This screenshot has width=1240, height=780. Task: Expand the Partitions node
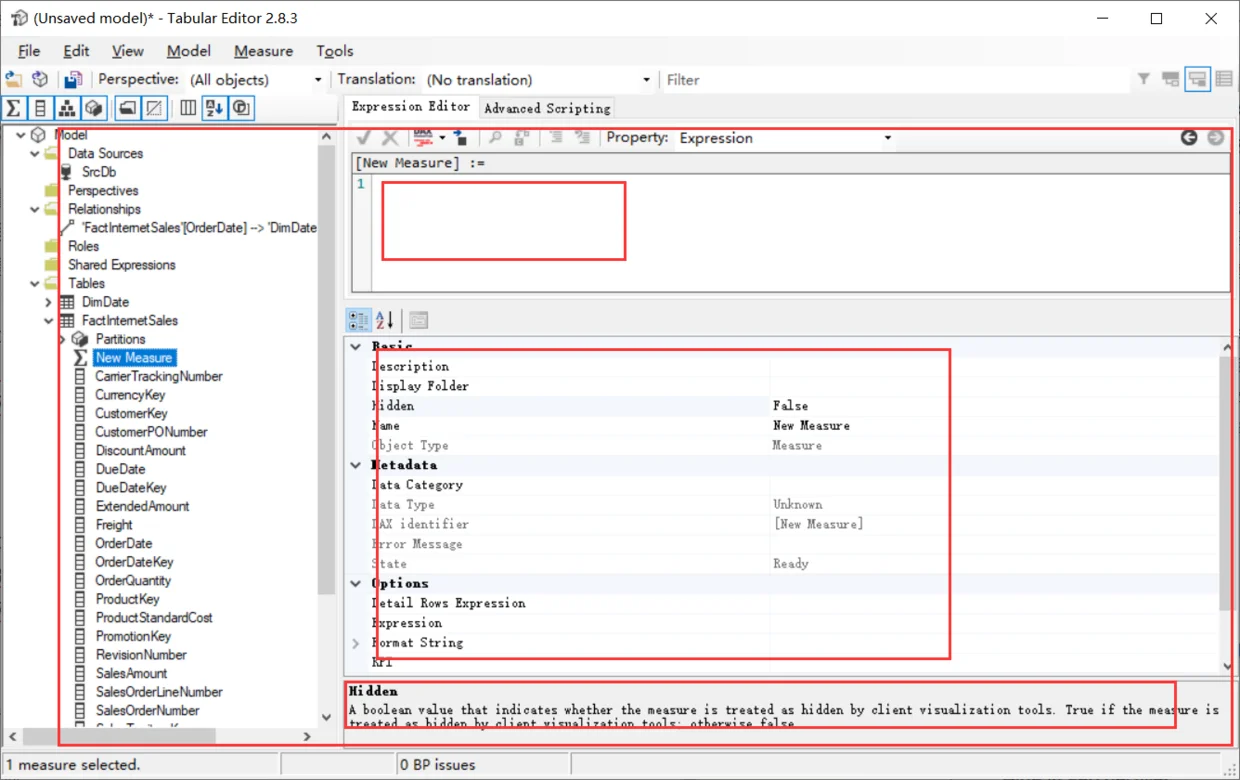pyautogui.click(x=62, y=340)
